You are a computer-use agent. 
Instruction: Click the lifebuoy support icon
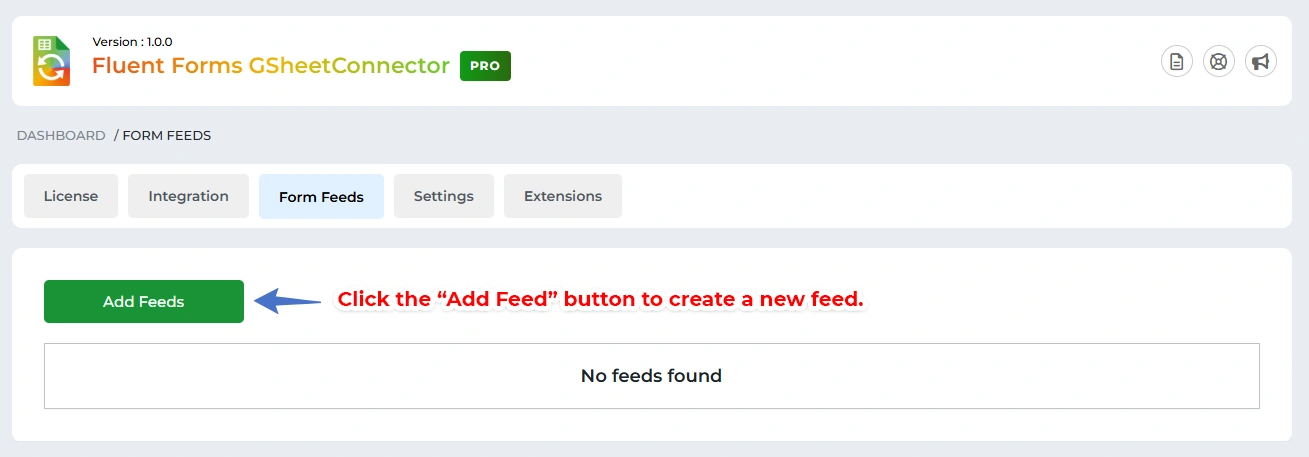1219,61
